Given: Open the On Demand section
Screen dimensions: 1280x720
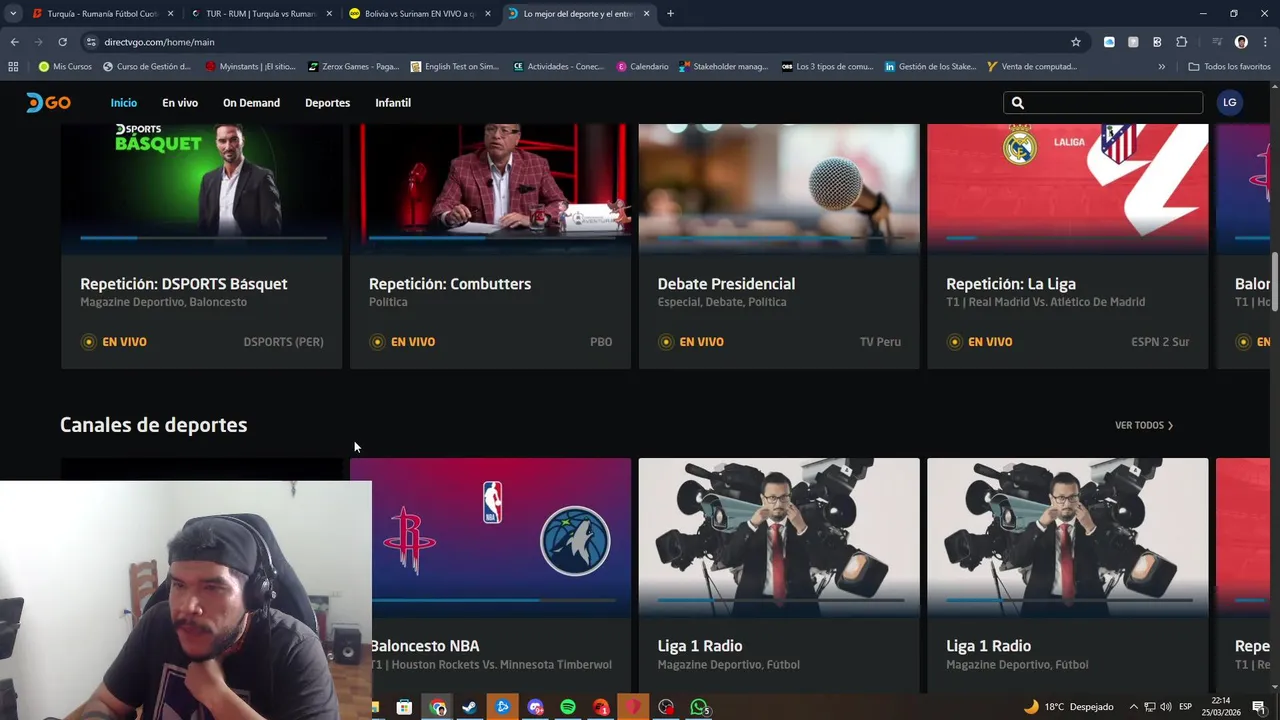Looking at the screenshot, I should [x=251, y=103].
